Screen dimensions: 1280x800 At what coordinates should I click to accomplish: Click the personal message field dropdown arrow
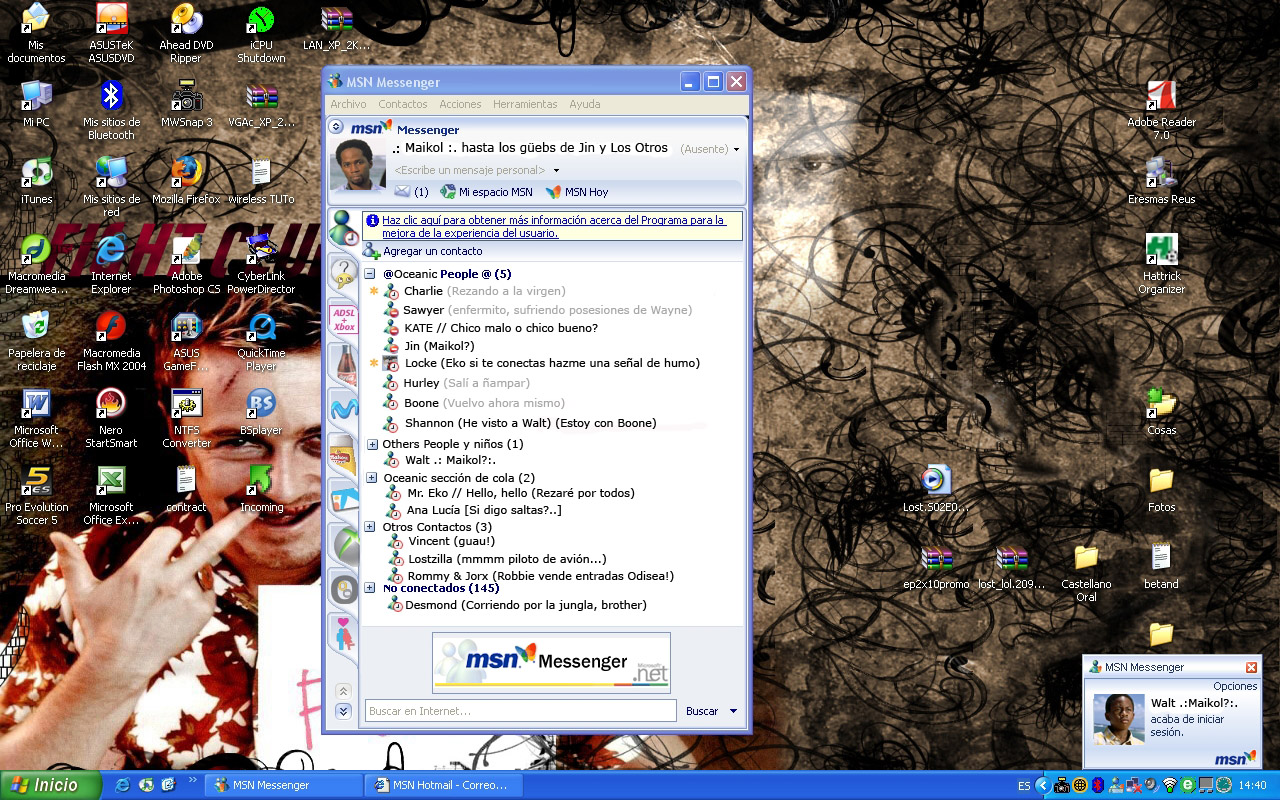(556, 171)
